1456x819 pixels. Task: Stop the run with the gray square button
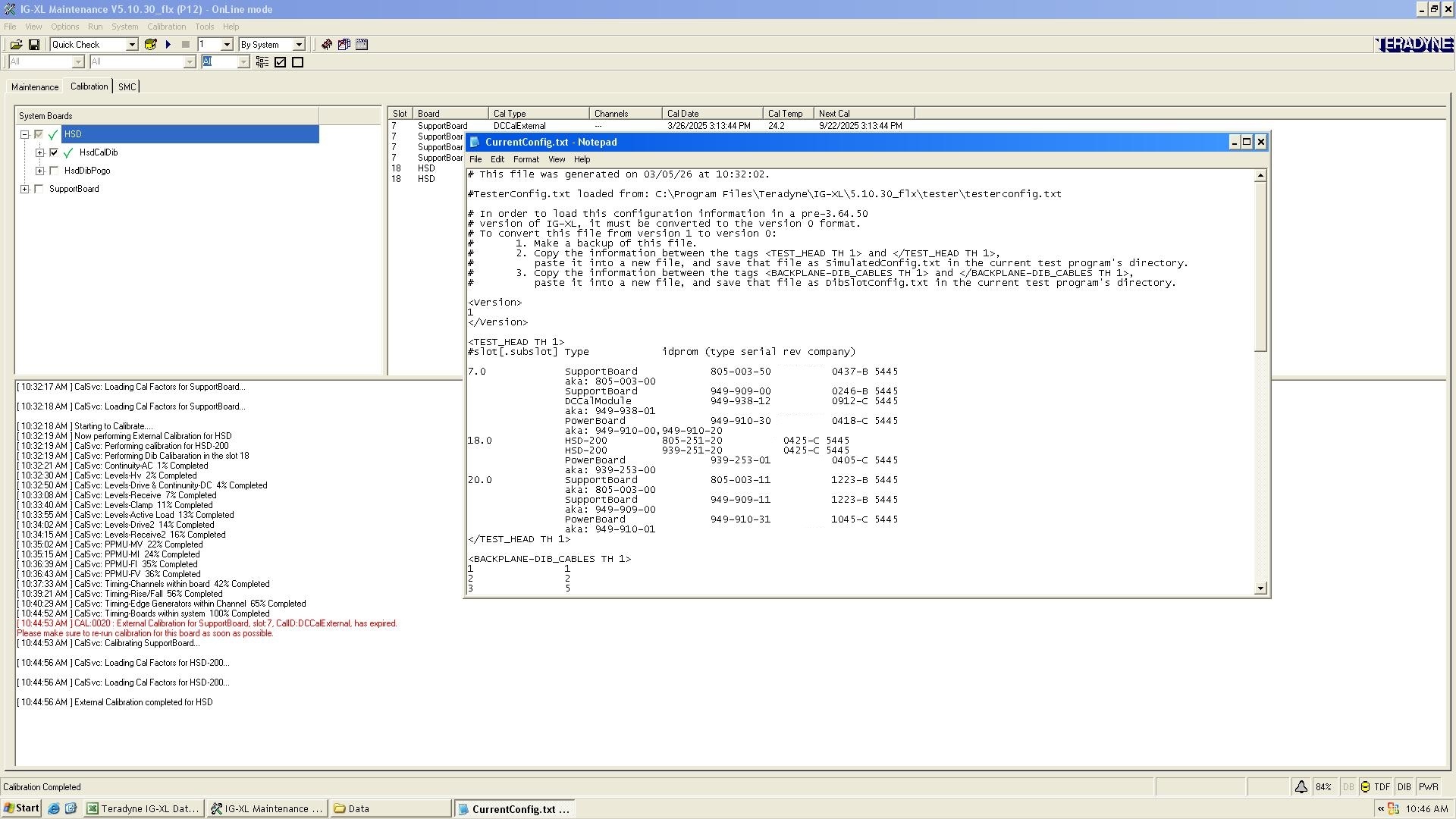coord(186,45)
